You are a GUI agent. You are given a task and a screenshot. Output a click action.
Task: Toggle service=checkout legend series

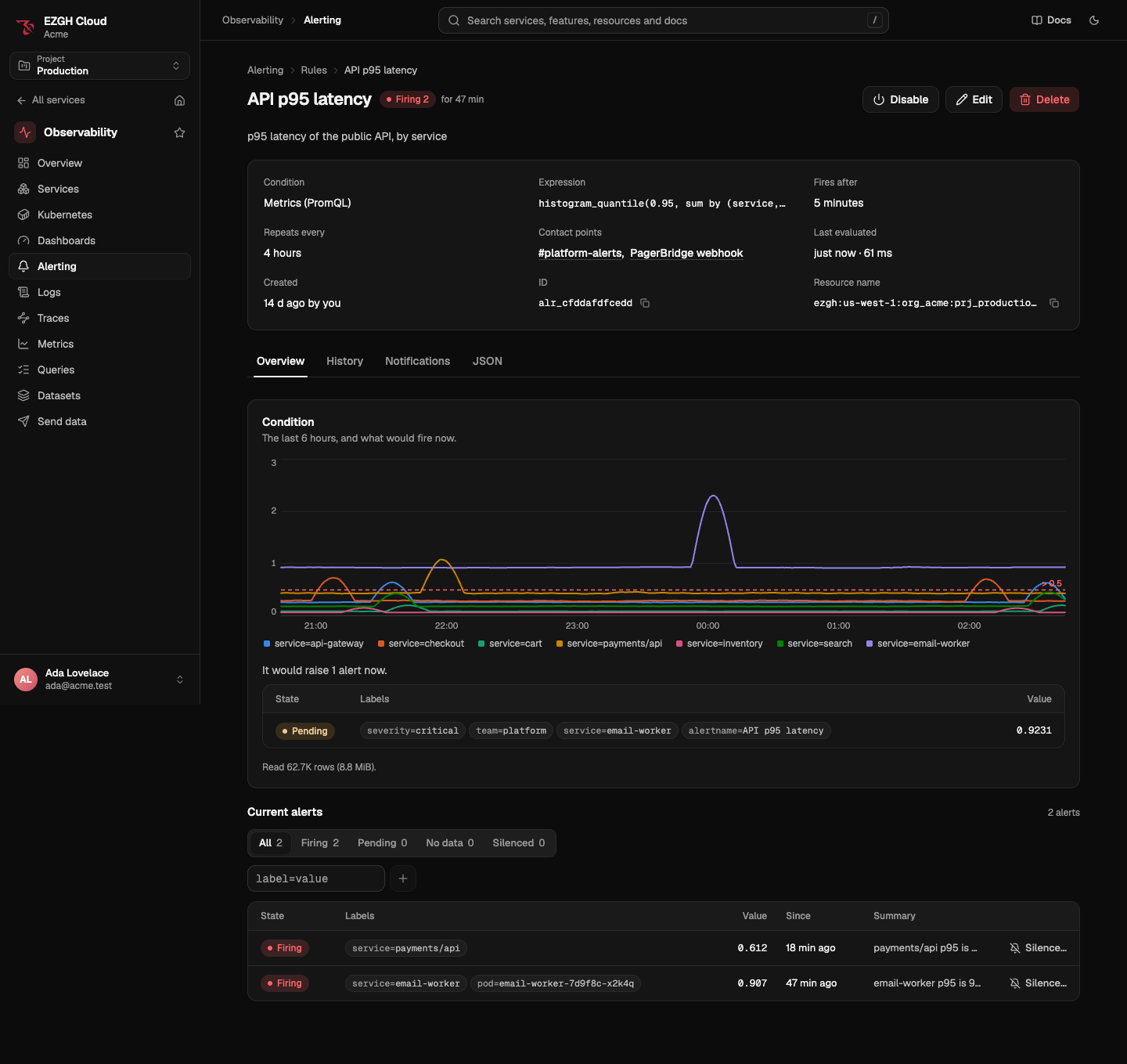click(x=421, y=644)
